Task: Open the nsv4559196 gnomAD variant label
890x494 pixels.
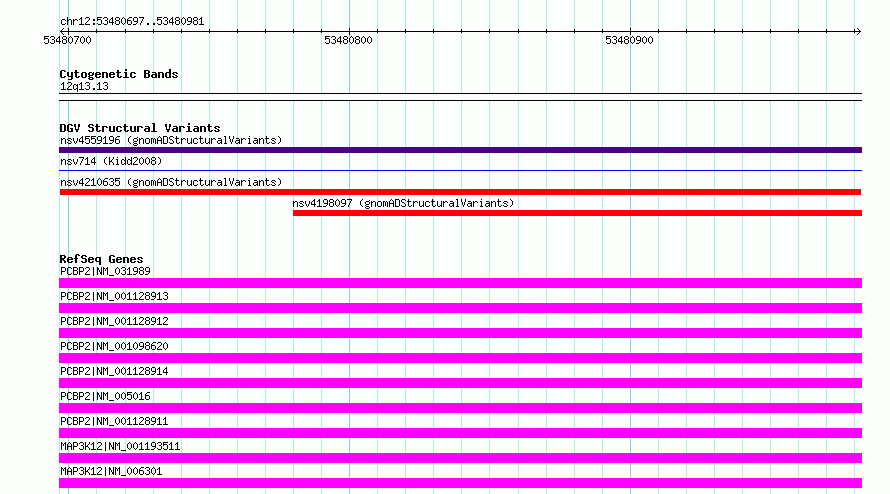Action: [171, 140]
